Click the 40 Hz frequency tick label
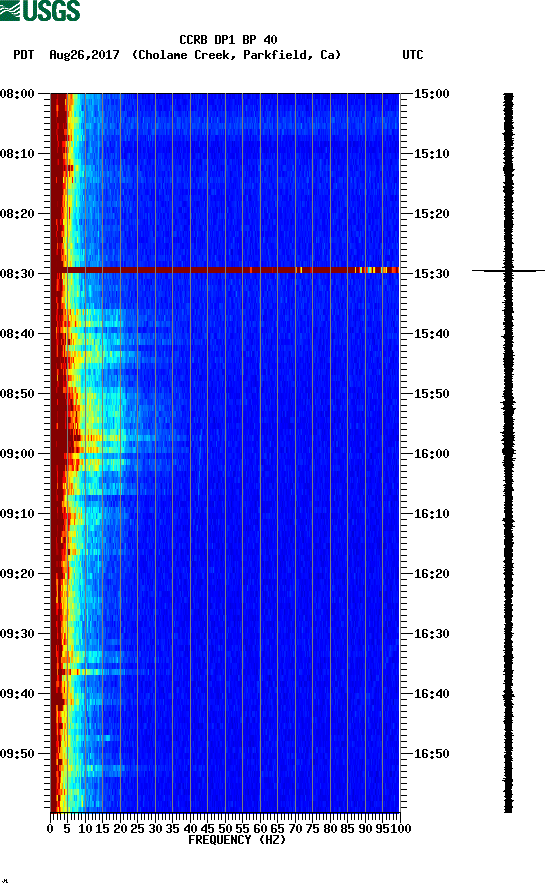Viewport: 552px width, 892px height. [x=190, y=829]
